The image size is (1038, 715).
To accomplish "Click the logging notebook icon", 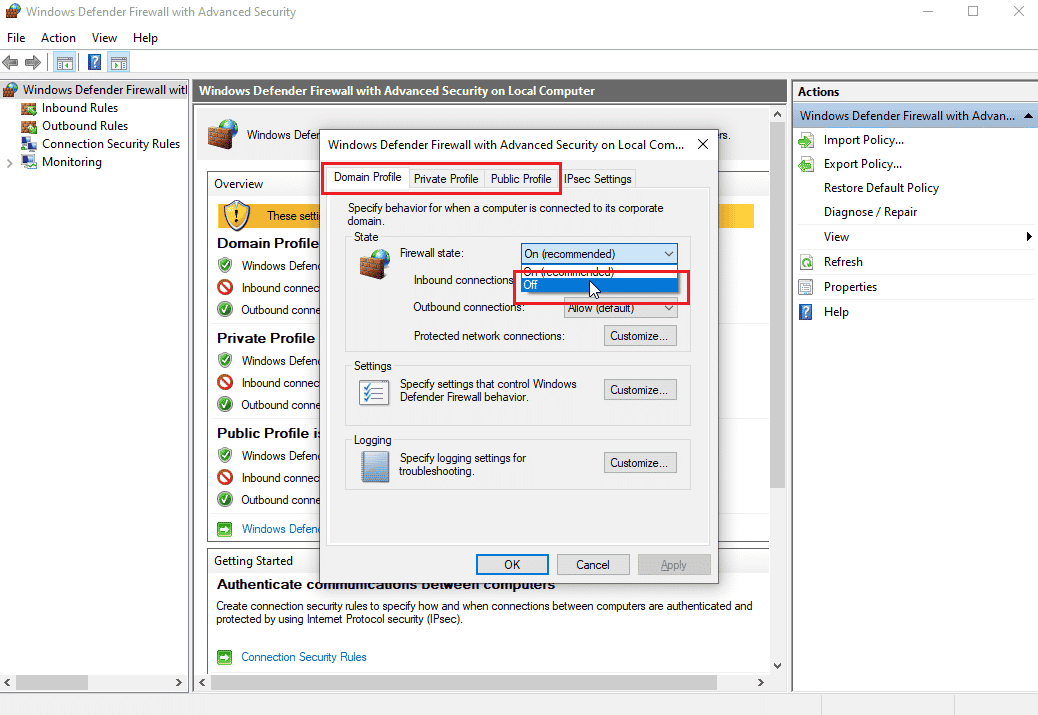I will coord(375,466).
